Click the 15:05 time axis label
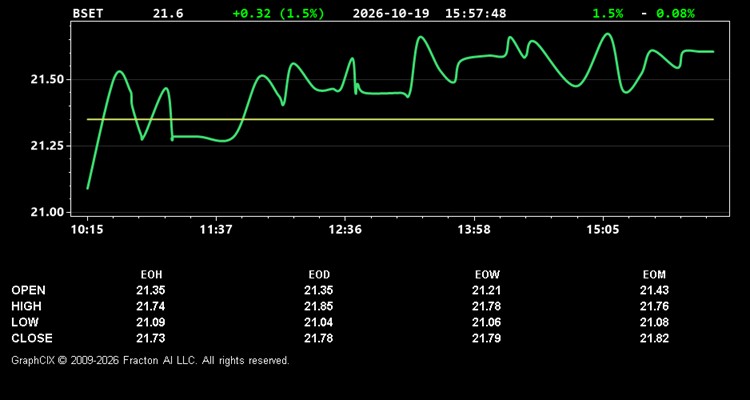The height and width of the screenshot is (400, 750). coord(603,230)
